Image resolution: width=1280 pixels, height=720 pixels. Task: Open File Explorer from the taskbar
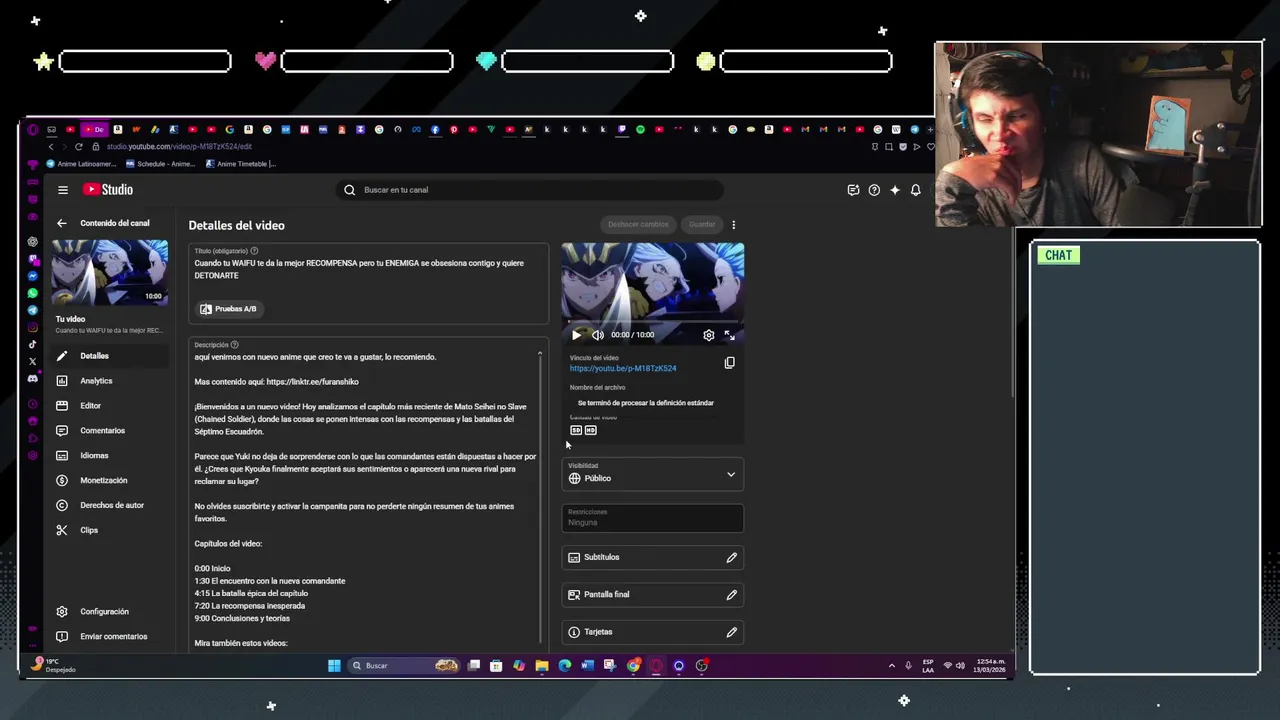point(541,666)
